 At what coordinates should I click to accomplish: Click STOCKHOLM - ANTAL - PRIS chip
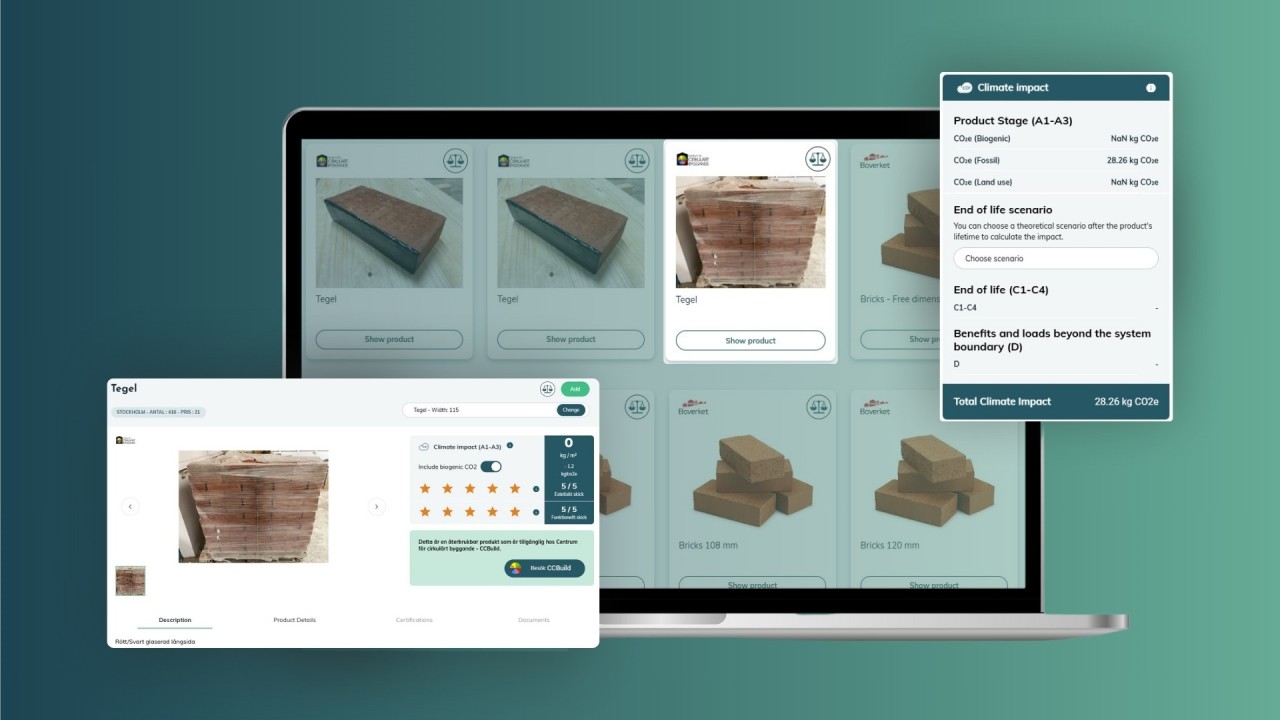tap(158, 412)
